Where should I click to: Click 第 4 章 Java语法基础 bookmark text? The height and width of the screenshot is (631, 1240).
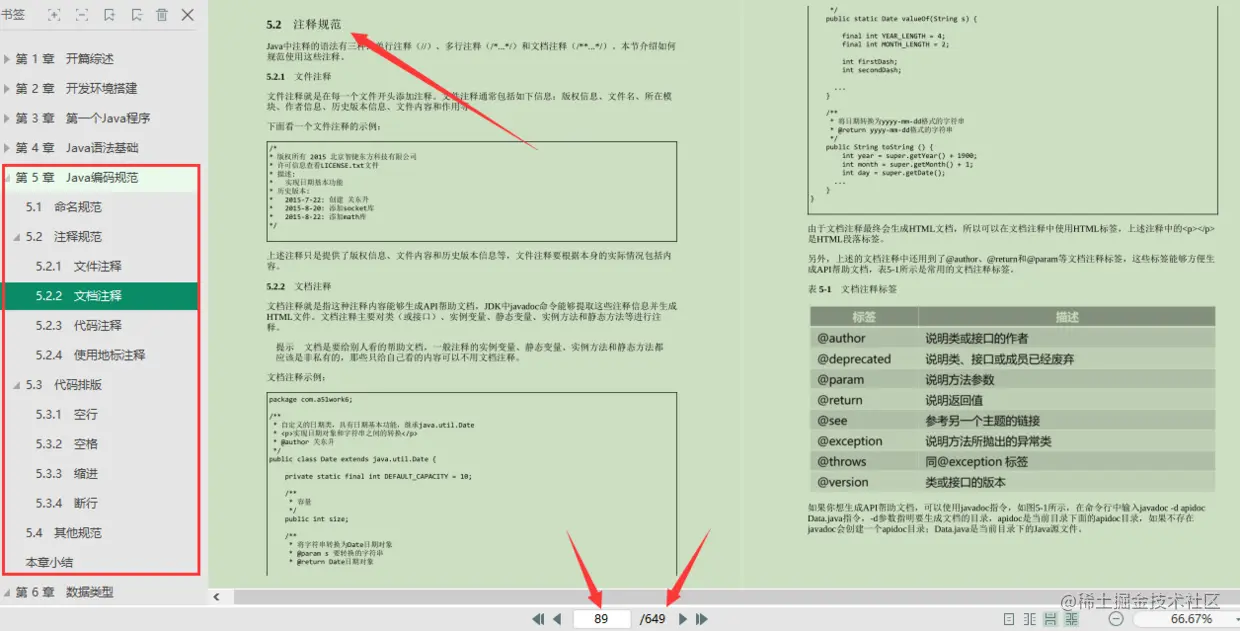point(77,148)
